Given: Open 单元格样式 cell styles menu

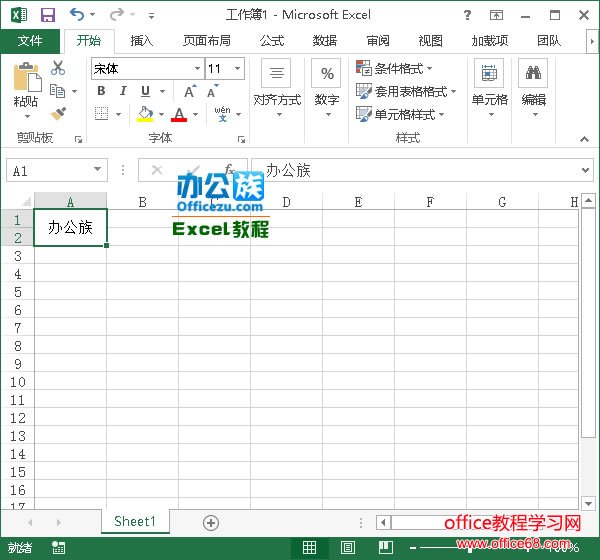Looking at the screenshot, I should 400,114.
